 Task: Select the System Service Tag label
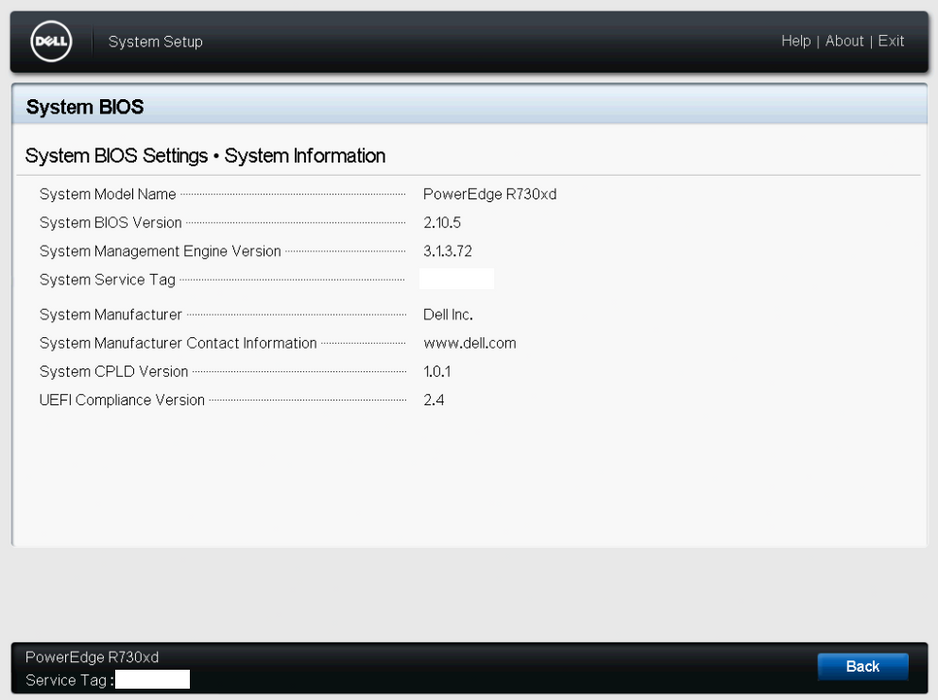[107, 279]
